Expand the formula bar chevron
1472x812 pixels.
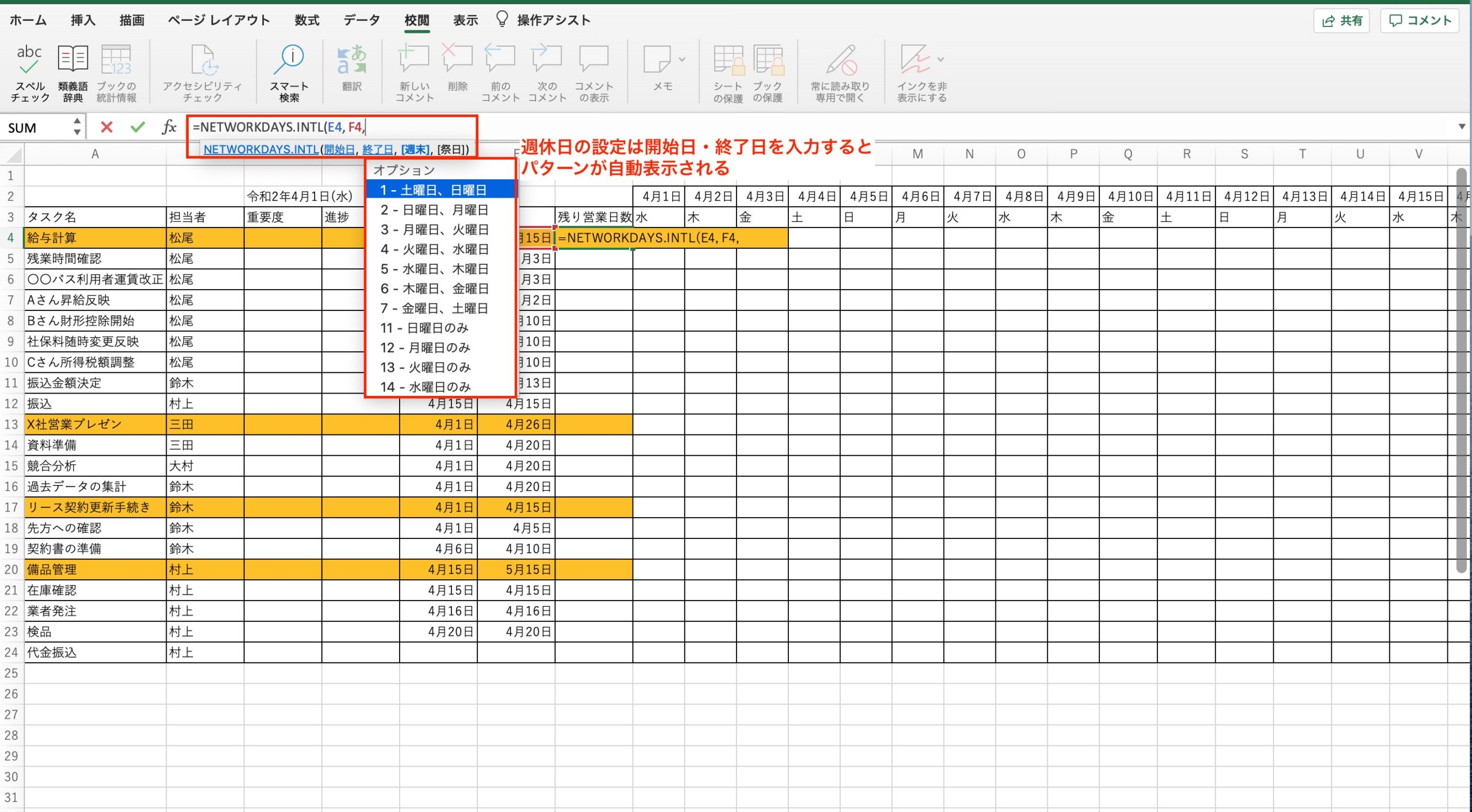[1462, 126]
